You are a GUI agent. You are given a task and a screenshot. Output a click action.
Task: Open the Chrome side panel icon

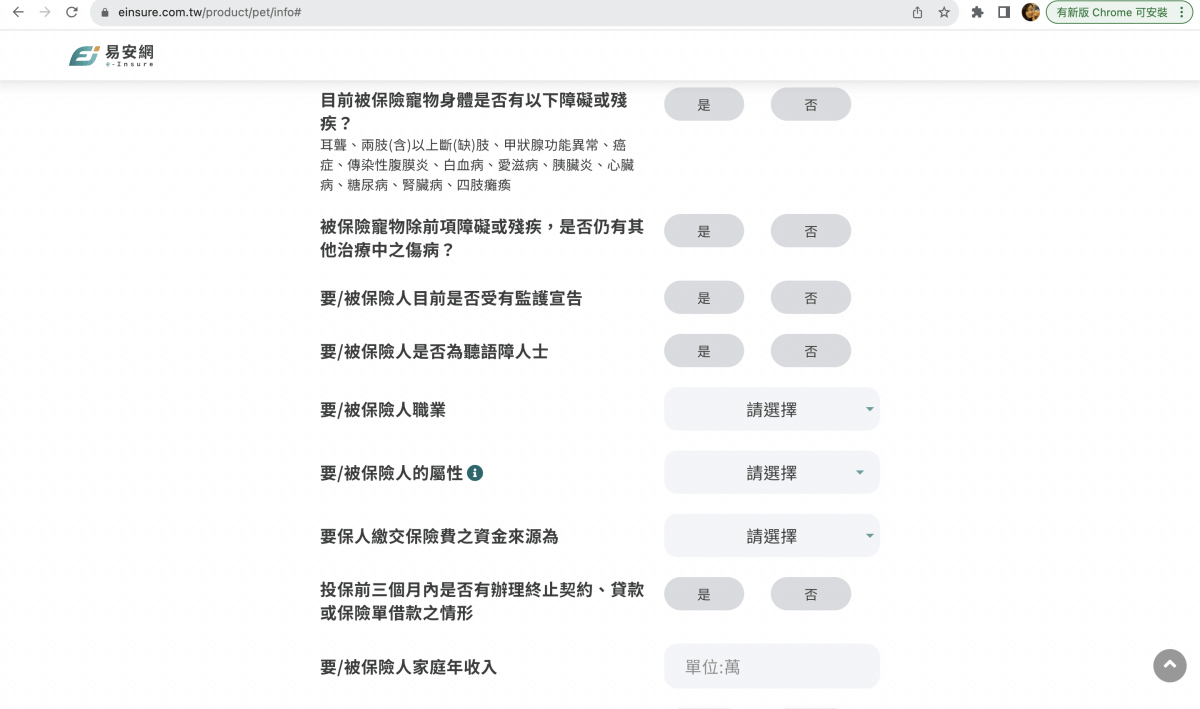tap(1004, 13)
